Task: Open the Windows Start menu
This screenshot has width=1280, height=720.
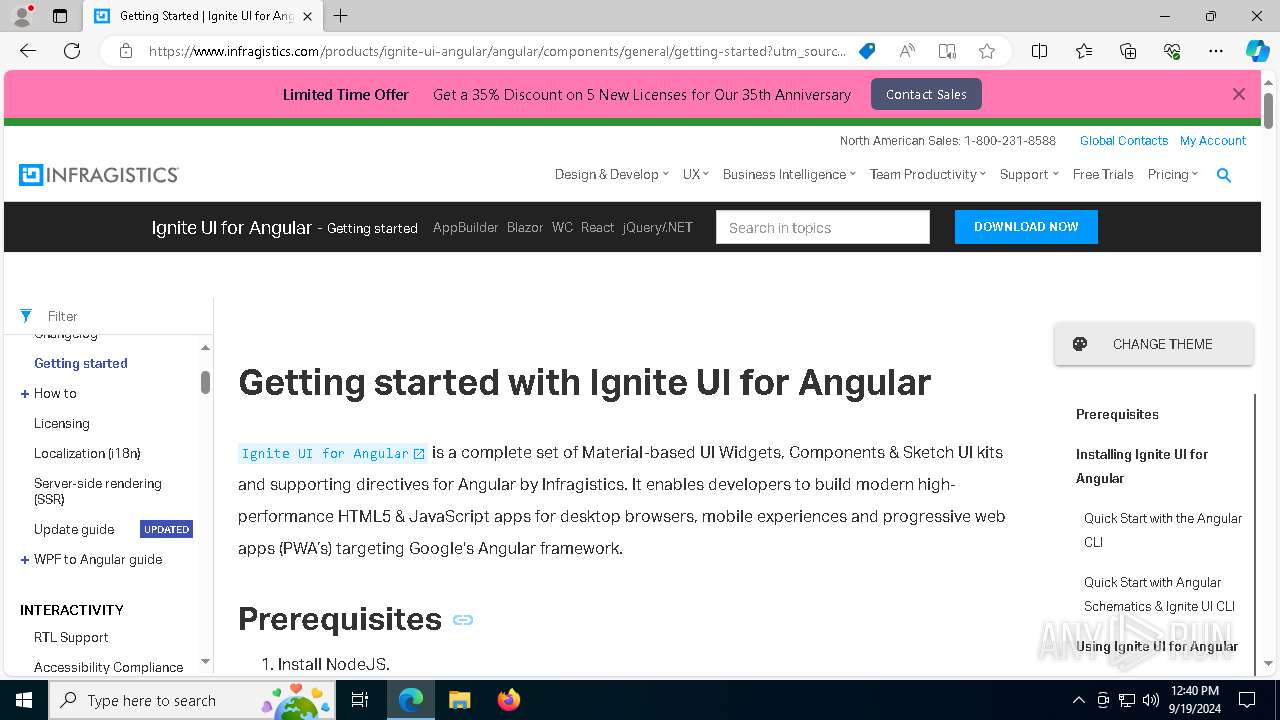Action: point(24,700)
